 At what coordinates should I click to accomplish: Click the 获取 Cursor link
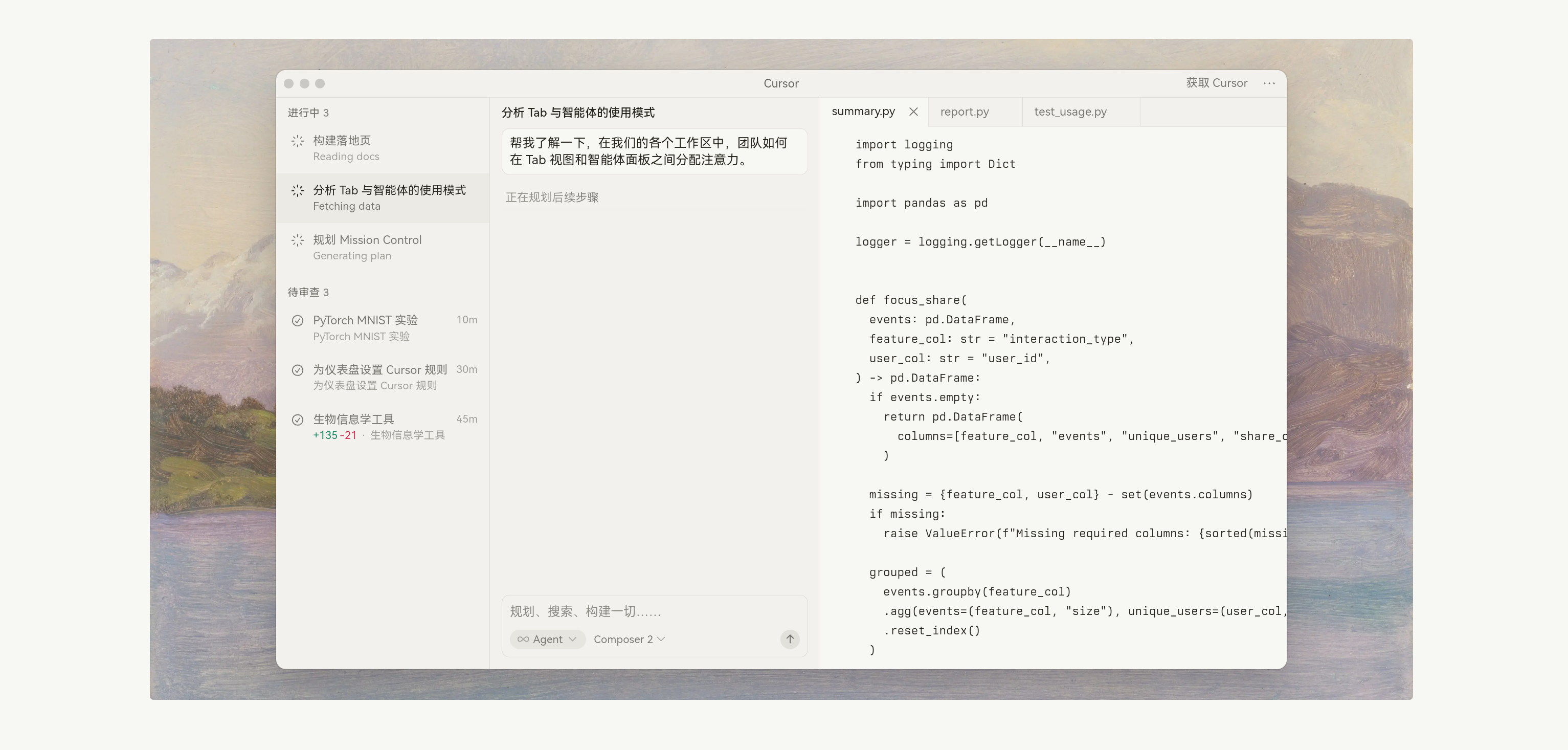click(1216, 83)
